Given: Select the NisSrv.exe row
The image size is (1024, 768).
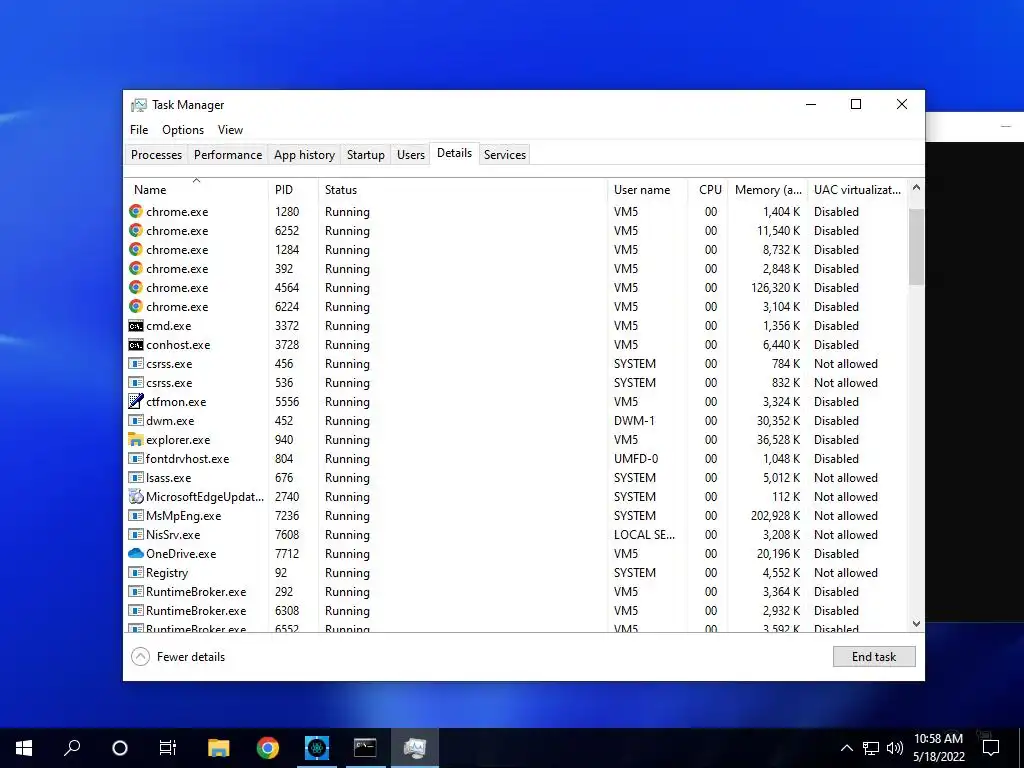Looking at the screenshot, I should pyautogui.click(x=516, y=534).
